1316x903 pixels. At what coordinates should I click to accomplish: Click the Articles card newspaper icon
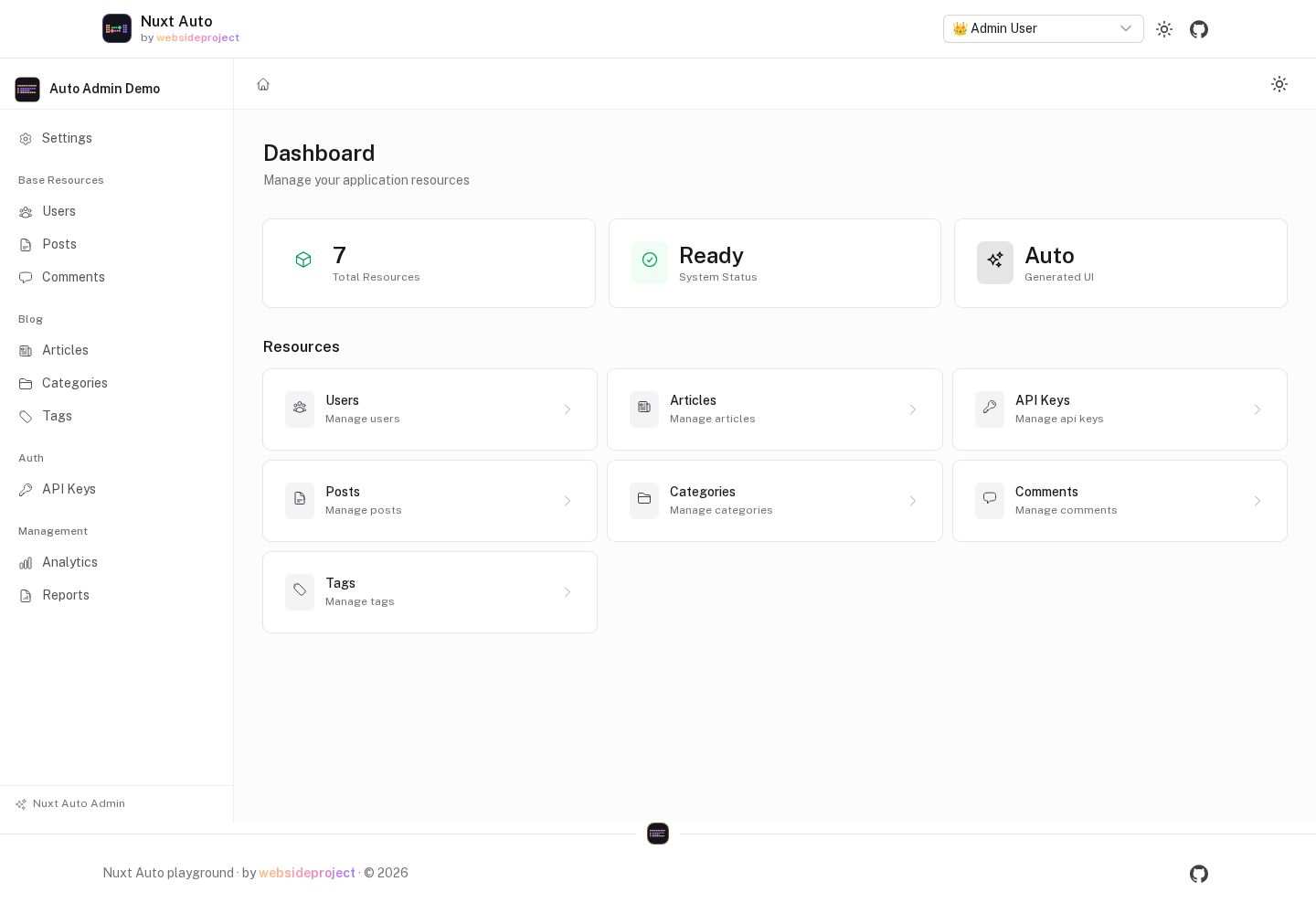pyautogui.click(x=644, y=408)
